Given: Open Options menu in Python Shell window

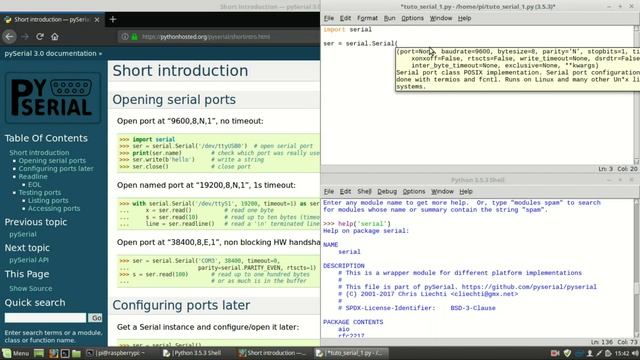Looking at the screenshot, I should (x=413, y=191).
